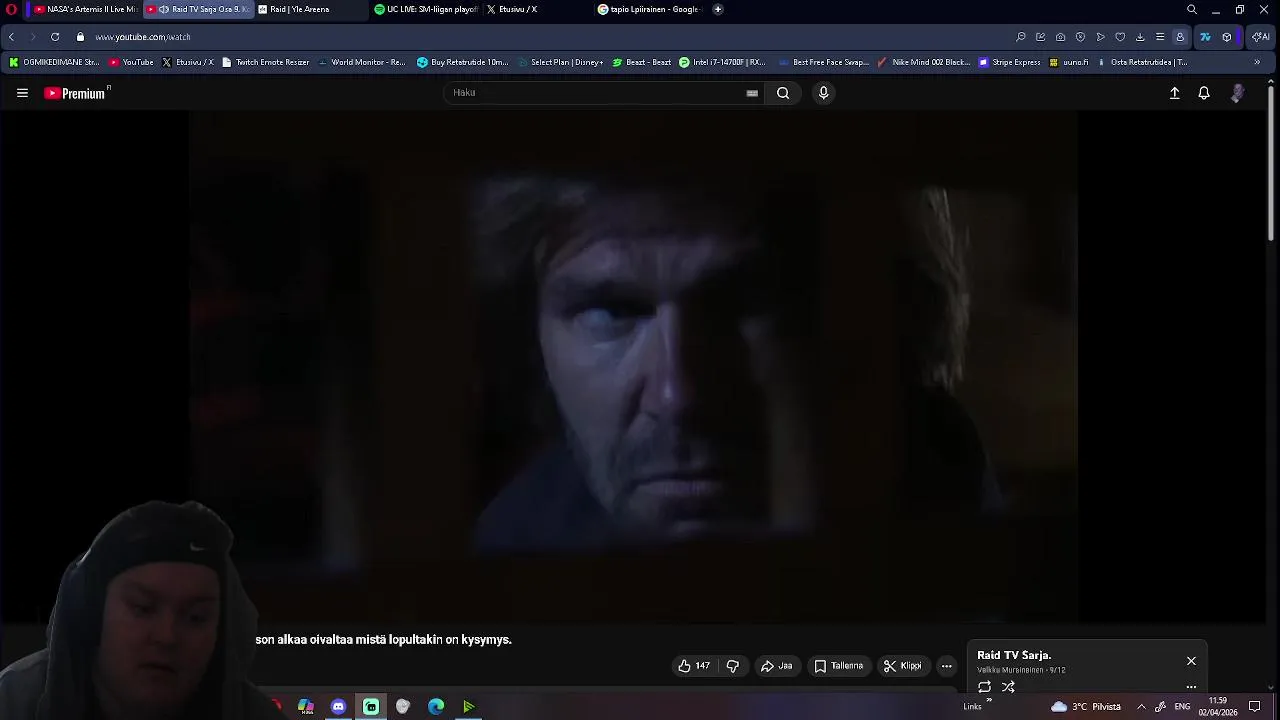Open Best Free Face Swap bookmark
Image resolution: width=1280 pixels, height=720 pixels.
tap(823, 62)
